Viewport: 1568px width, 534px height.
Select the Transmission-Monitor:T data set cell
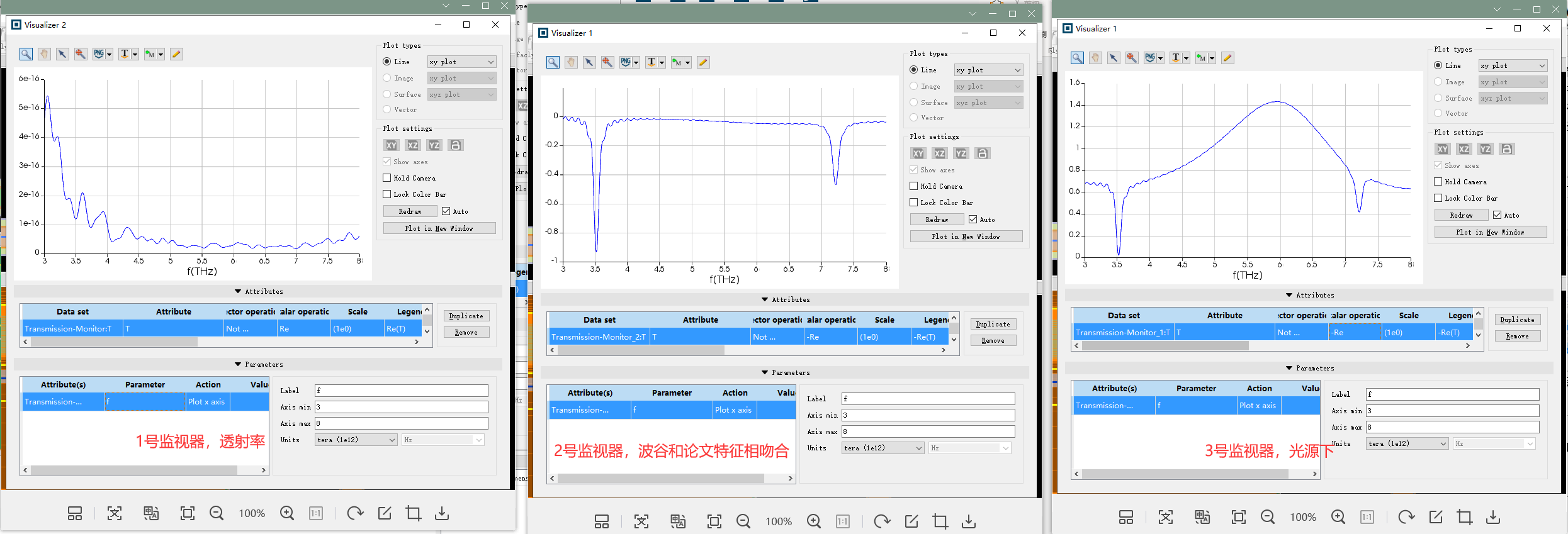click(72, 328)
